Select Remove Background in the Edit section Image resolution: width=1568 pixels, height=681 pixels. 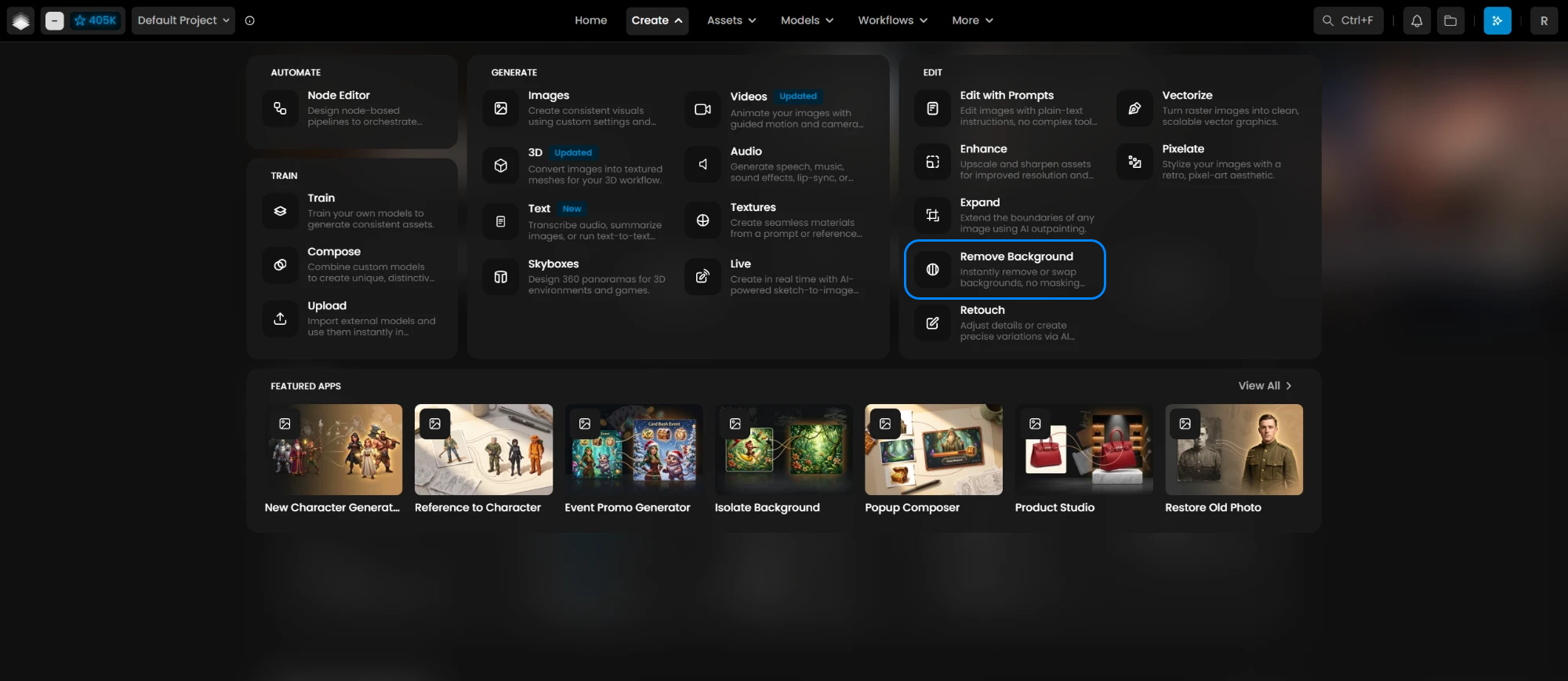click(1005, 269)
